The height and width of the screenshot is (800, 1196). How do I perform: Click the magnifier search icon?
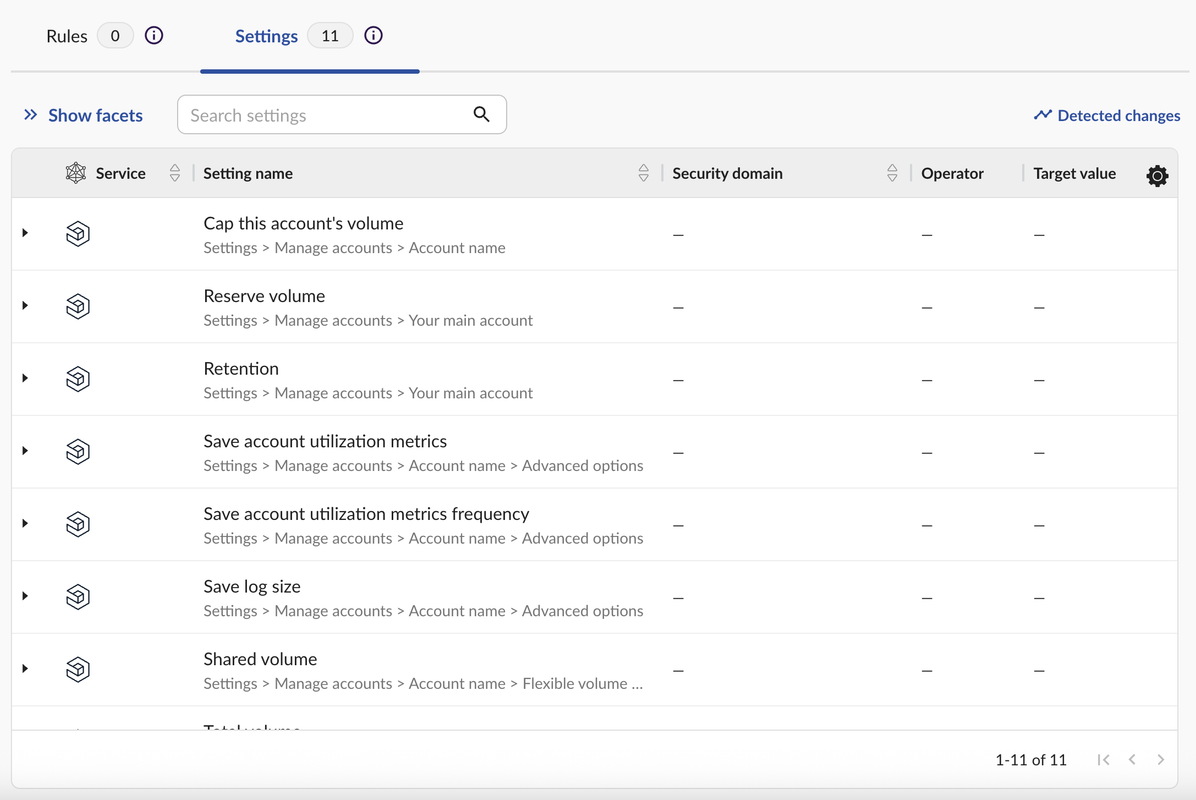pos(481,114)
